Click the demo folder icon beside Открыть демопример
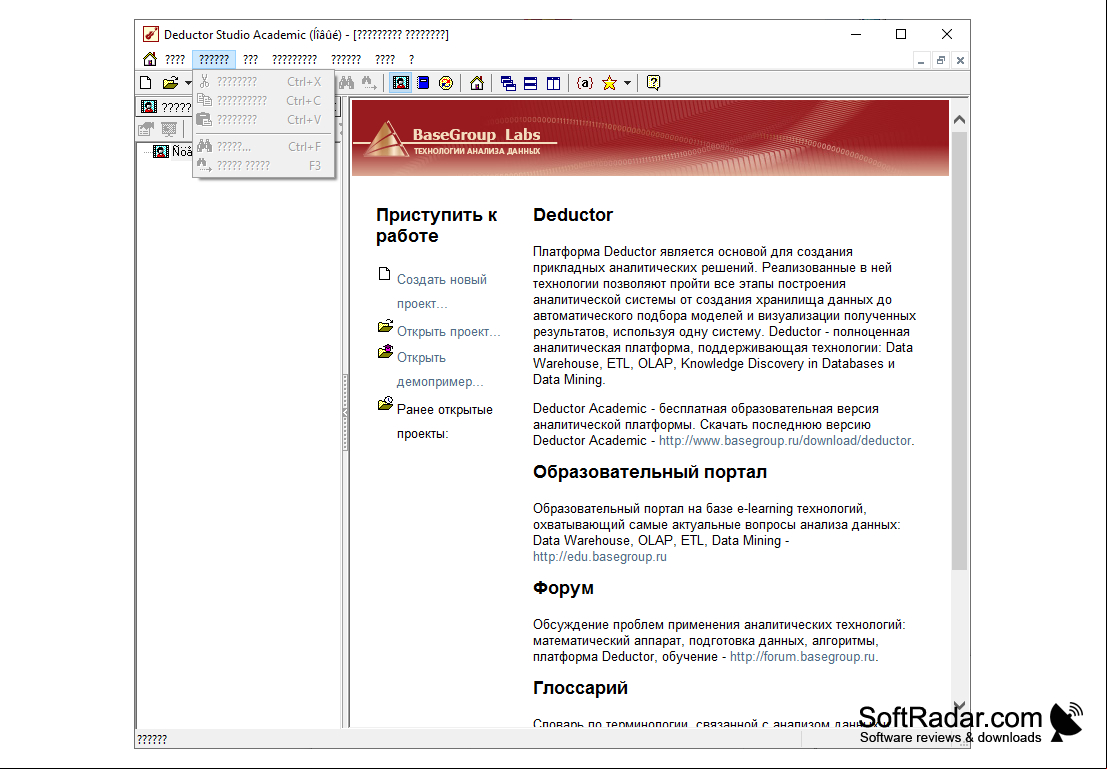The height and width of the screenshot is (769, 1107). [385, 351]
